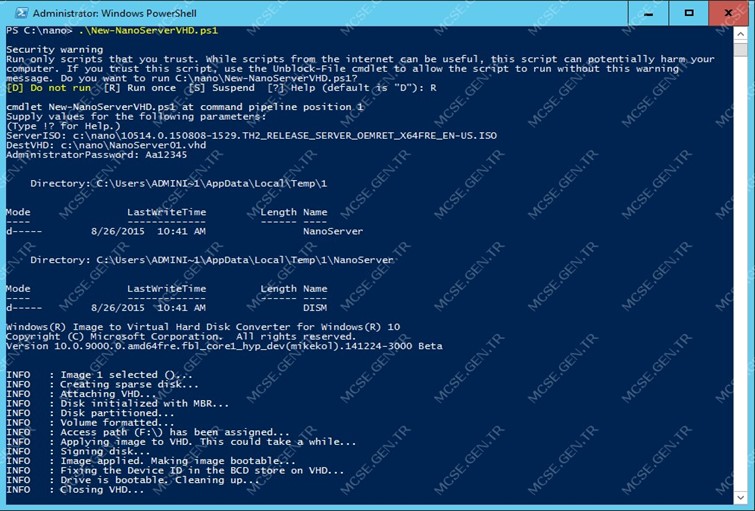Click the ServerISO path line
Screen dimensions: 755x511
pos(251,136)
